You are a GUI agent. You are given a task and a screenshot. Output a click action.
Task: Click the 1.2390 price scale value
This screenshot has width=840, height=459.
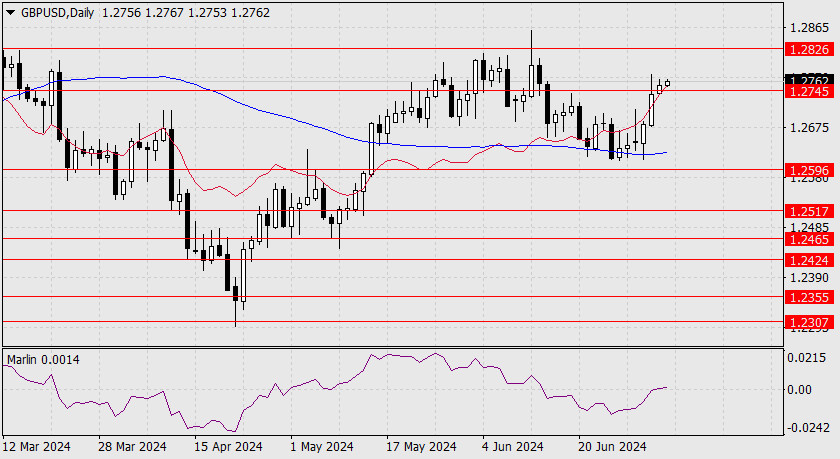pos(809,277)
